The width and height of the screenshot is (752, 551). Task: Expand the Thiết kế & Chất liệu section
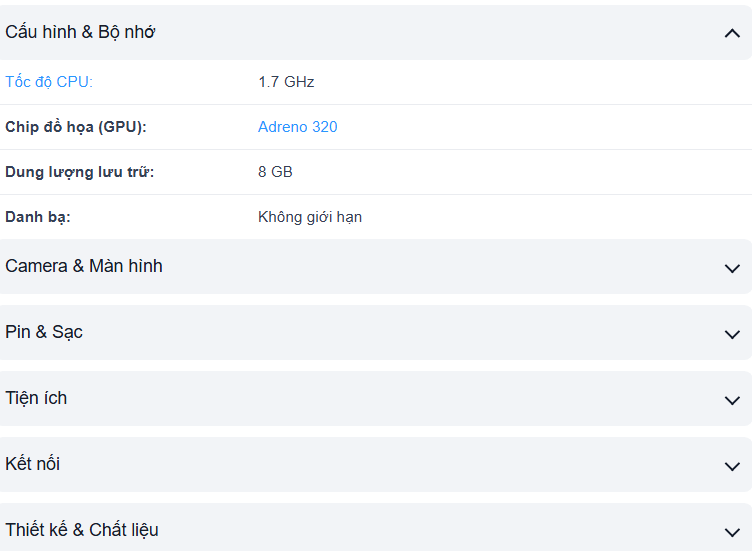pyautogui.click(x=82, y=530)
